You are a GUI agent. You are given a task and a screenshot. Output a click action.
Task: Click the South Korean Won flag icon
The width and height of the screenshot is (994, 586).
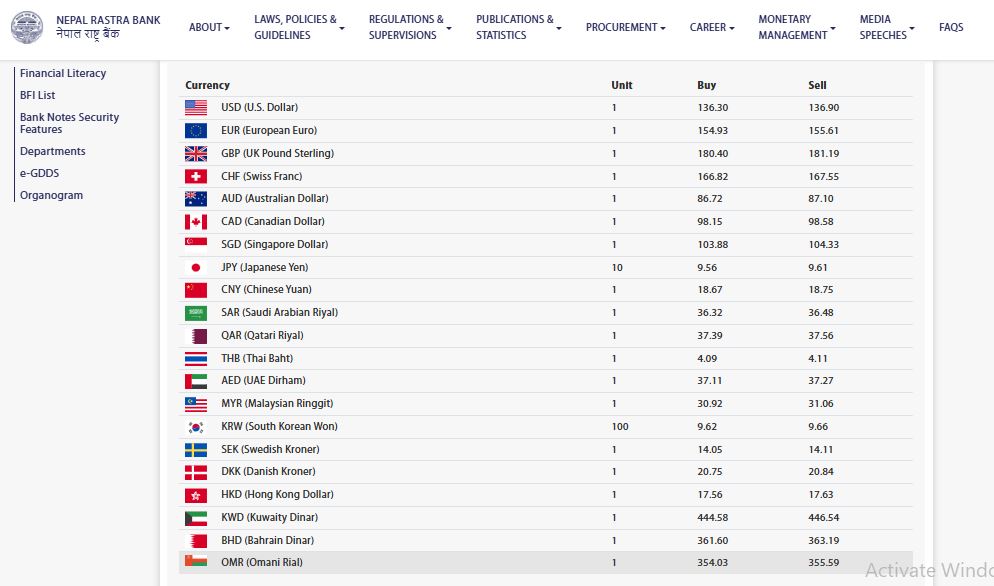196,427
